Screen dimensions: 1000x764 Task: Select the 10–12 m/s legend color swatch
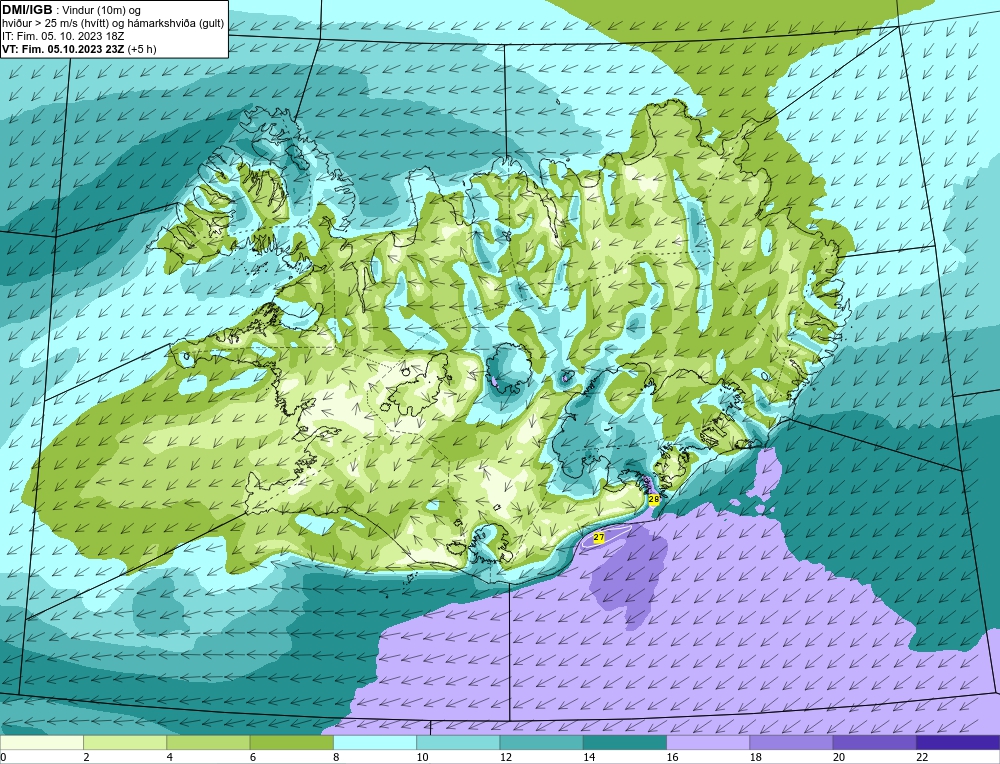[x=458, y=743]
